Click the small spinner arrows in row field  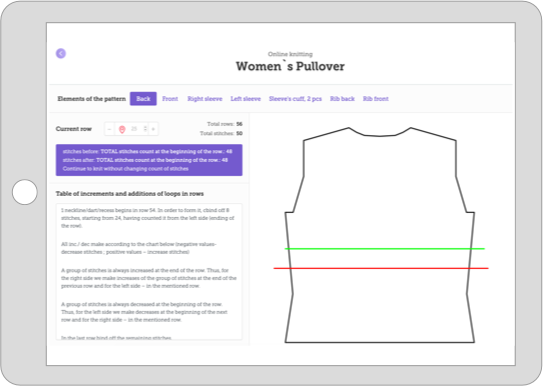click(145, 129)
